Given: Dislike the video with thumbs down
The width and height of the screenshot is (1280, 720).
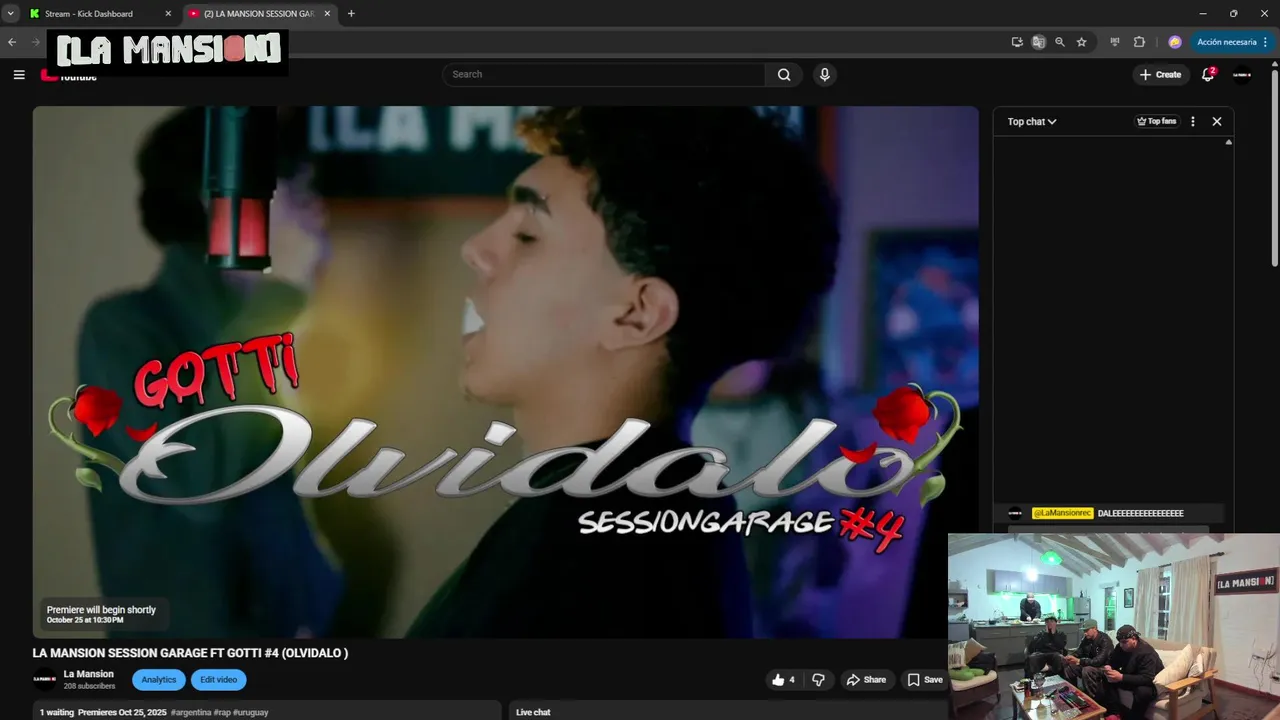Looking at the screenshot, I should click(818, 680).
